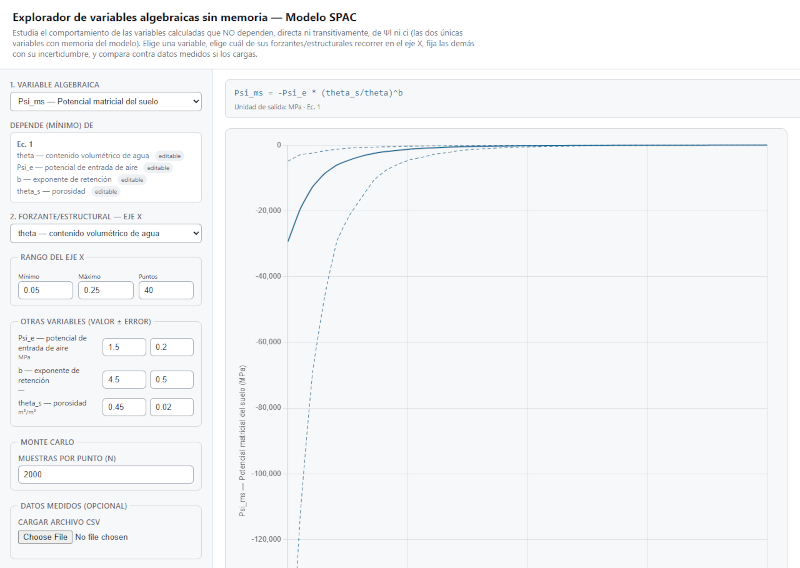Click the editable badge next to b exponente

point(132,180)
